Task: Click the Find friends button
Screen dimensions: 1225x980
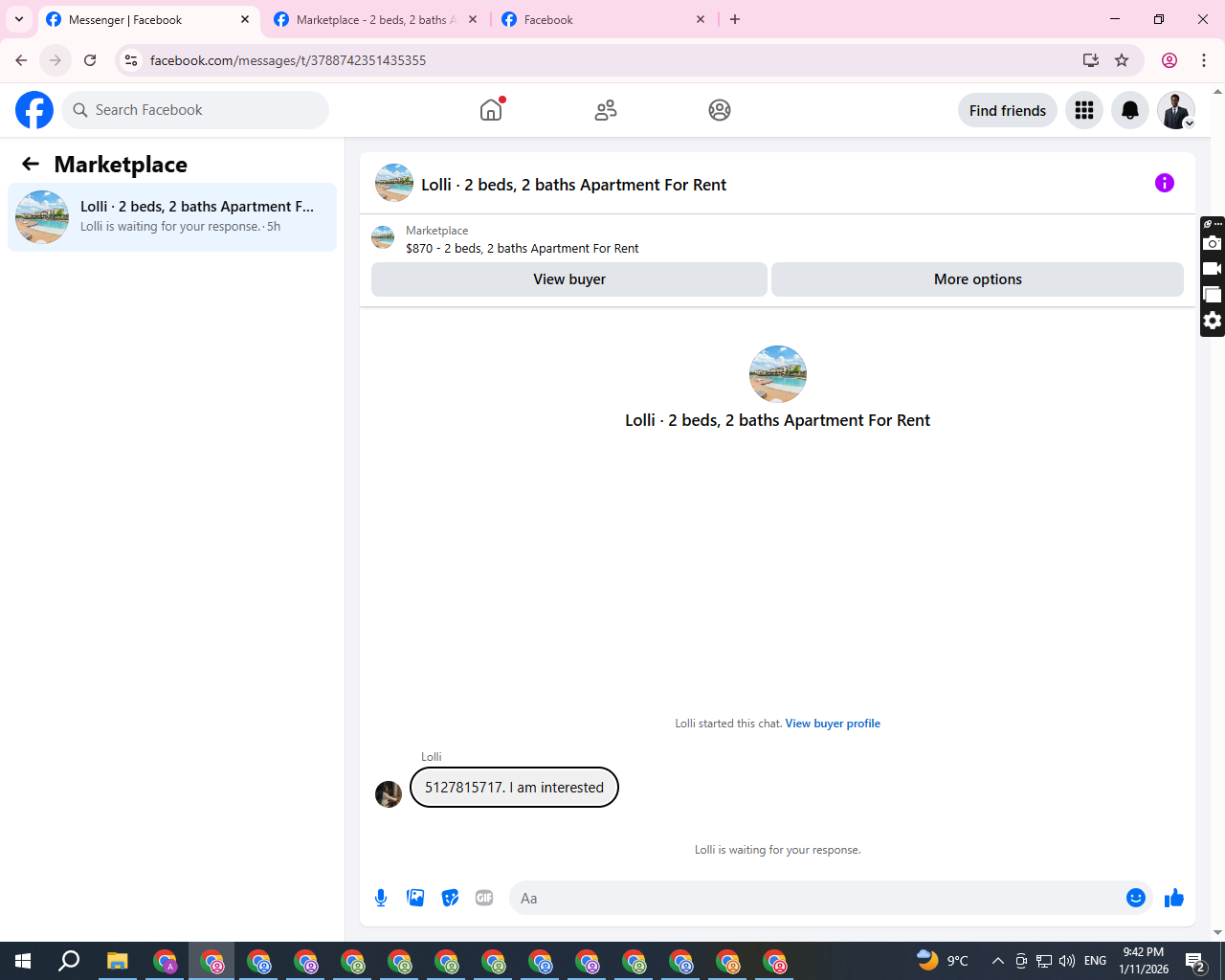Action: tap(1008, 110)
